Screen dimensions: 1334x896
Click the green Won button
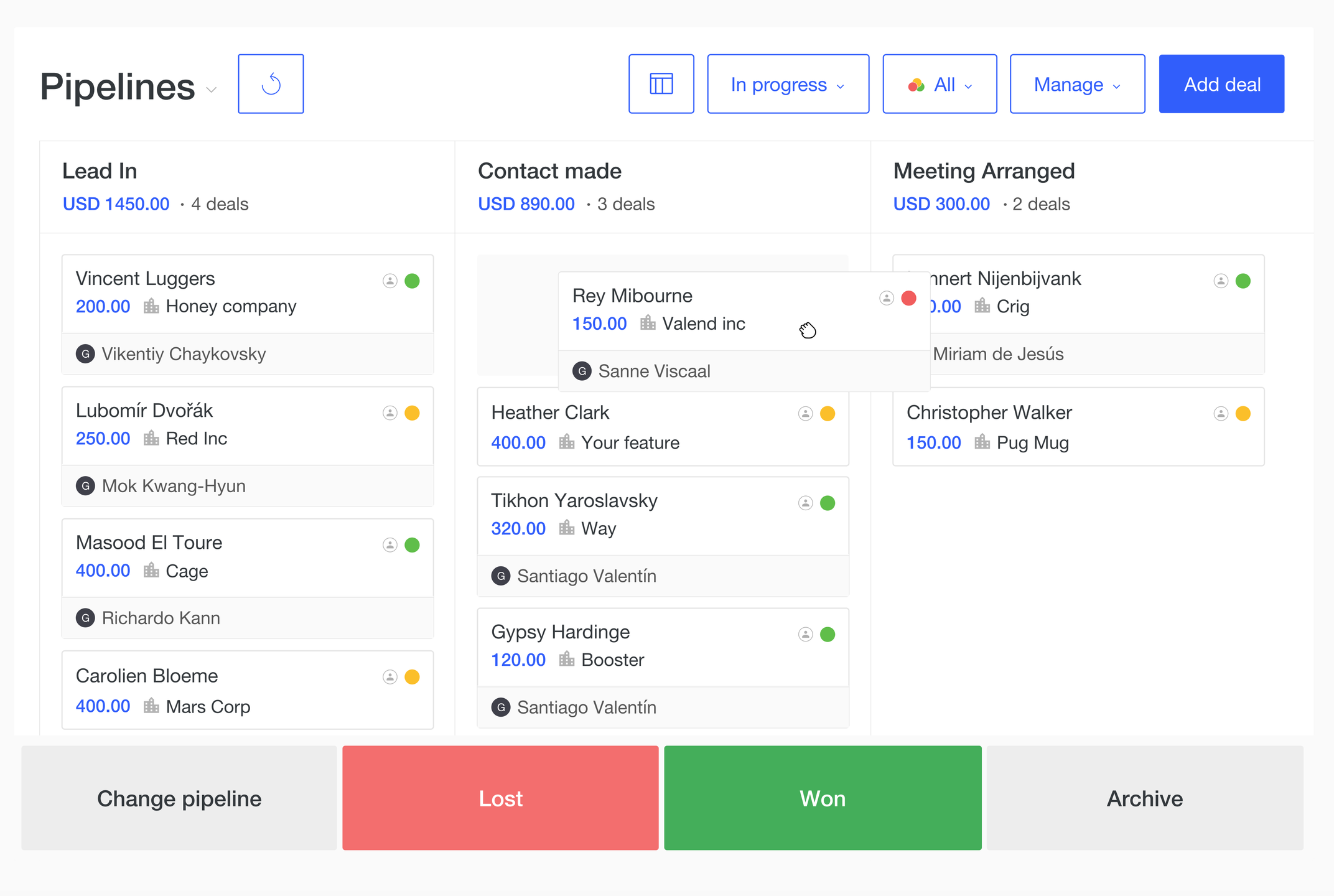[x=823, y=798]
